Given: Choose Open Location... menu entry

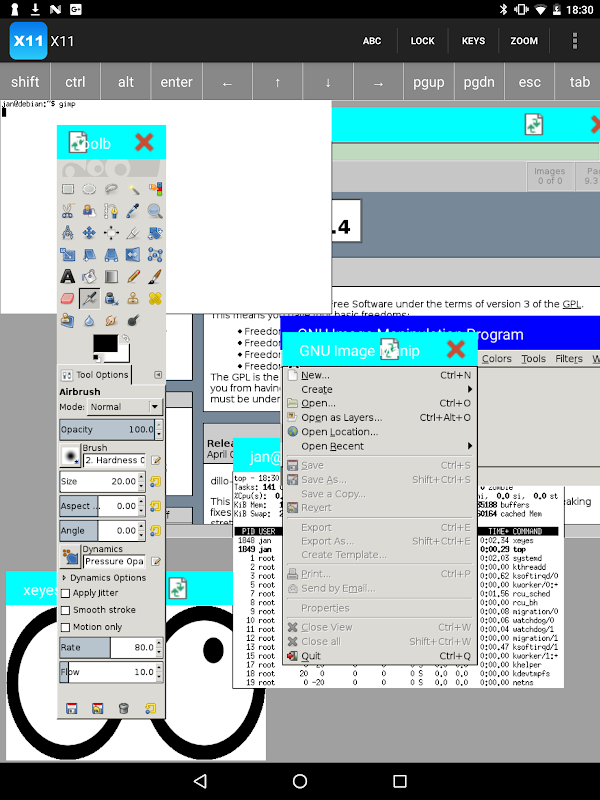Looking at the screenshot, I should 379,432.
